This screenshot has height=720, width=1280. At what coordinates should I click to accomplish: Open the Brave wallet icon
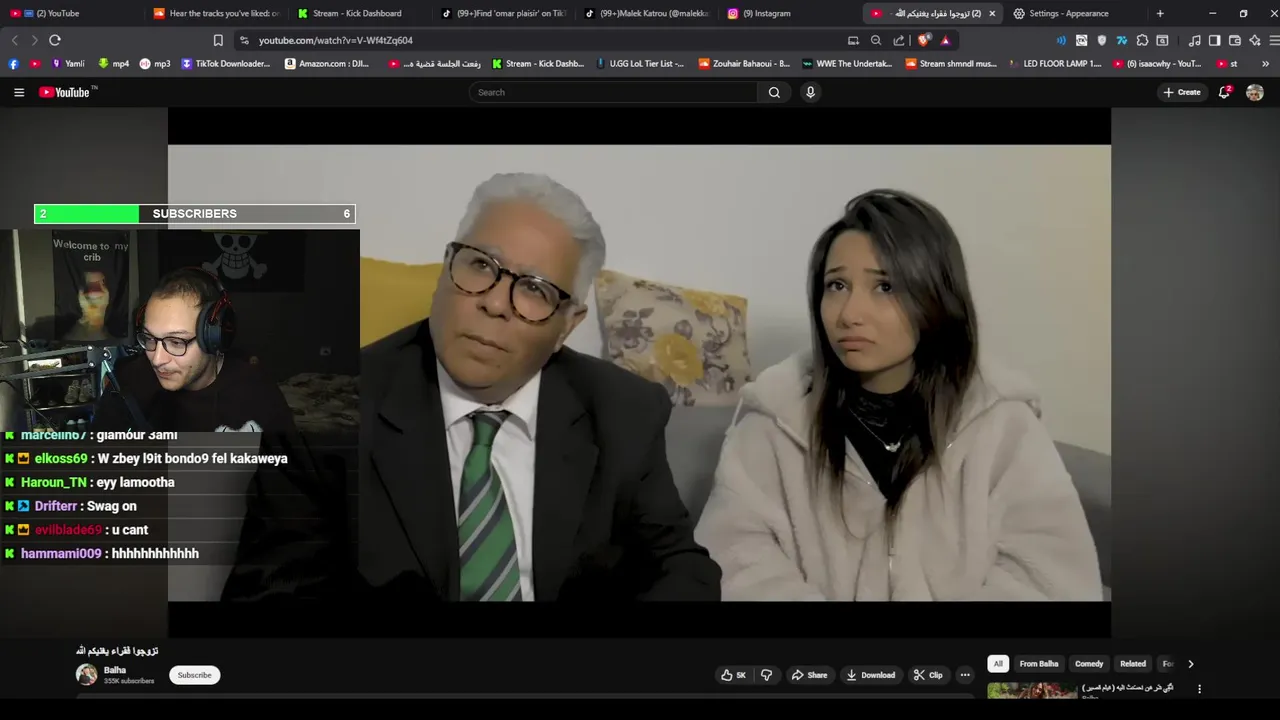click(x=1235, y=40)
